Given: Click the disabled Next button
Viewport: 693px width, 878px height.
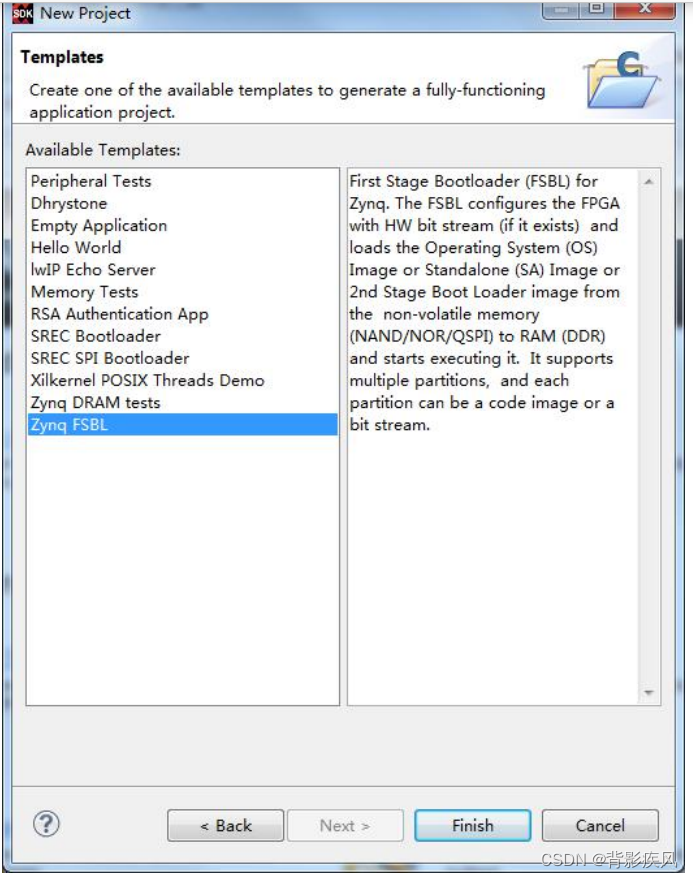Looking at the screenshot, I should coord(345,825).
